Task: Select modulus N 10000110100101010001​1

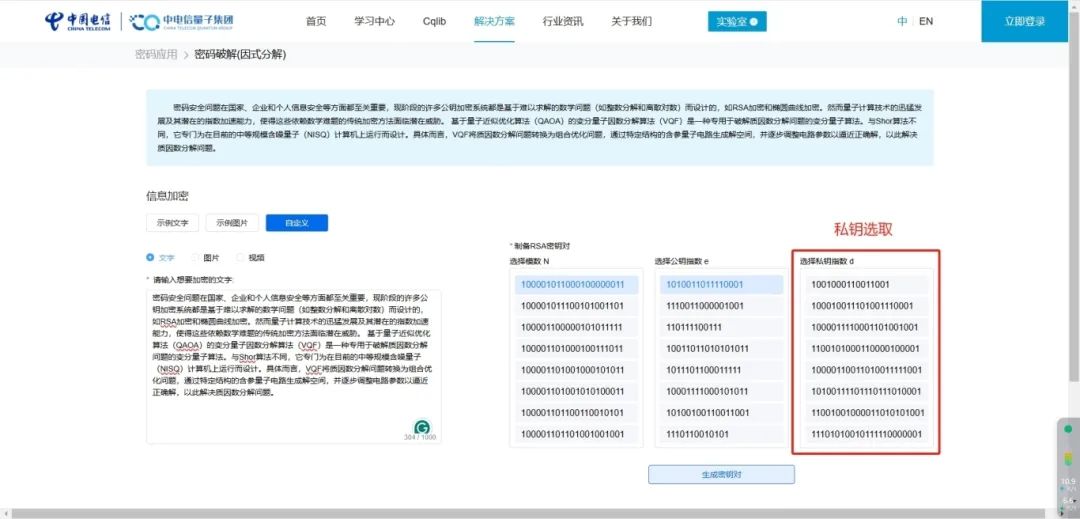Action: [577, 392]
